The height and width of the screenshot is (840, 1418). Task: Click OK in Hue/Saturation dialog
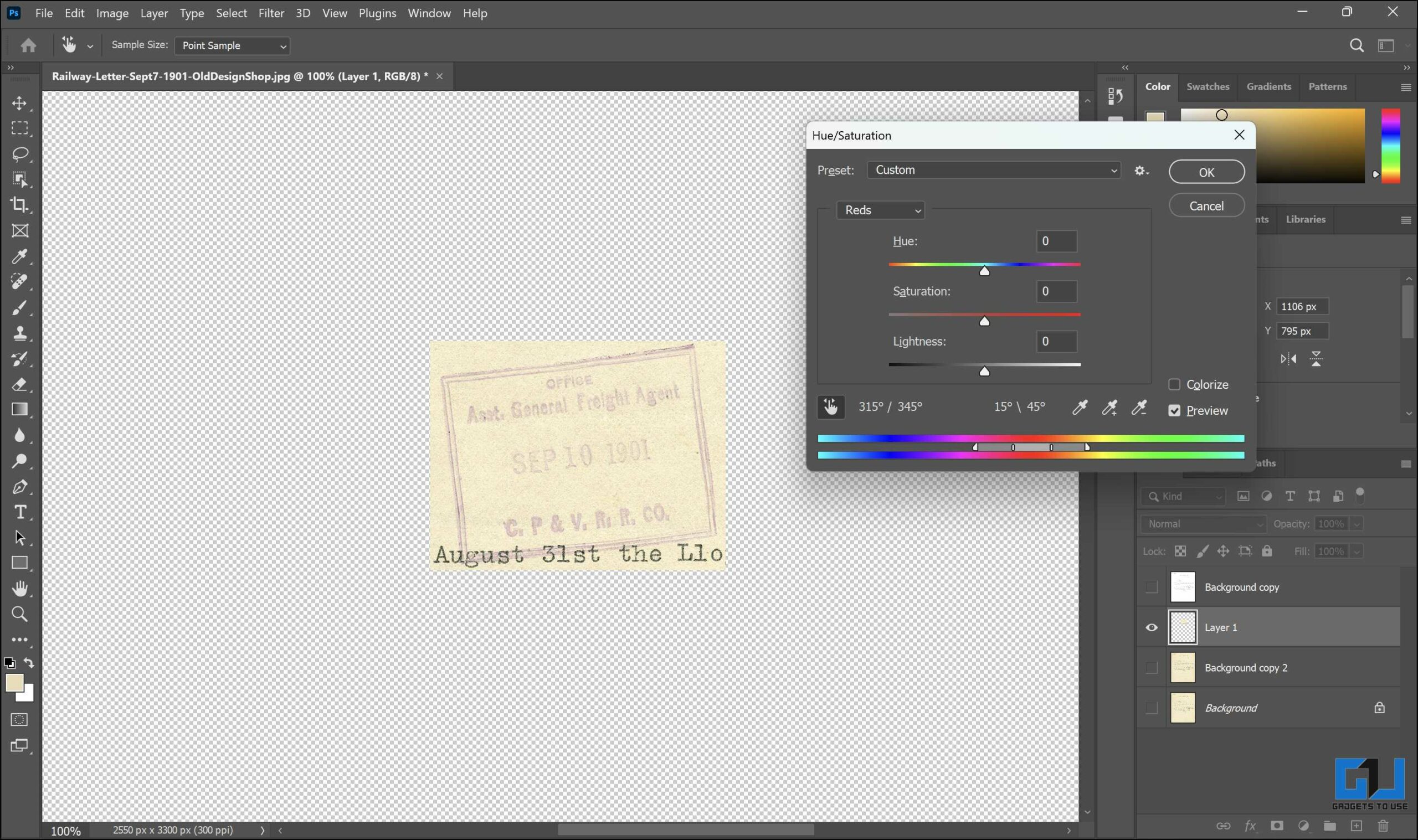(1206, 172)
